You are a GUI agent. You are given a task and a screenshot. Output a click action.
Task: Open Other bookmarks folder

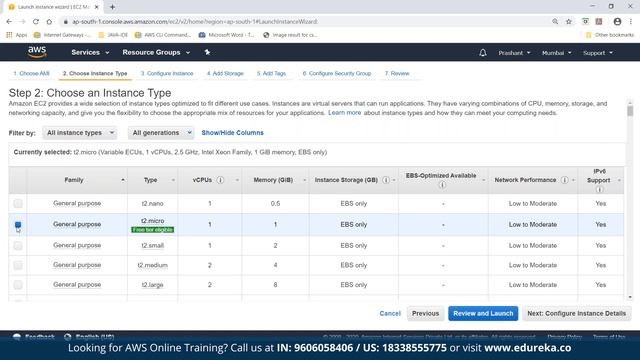(609, 35)
